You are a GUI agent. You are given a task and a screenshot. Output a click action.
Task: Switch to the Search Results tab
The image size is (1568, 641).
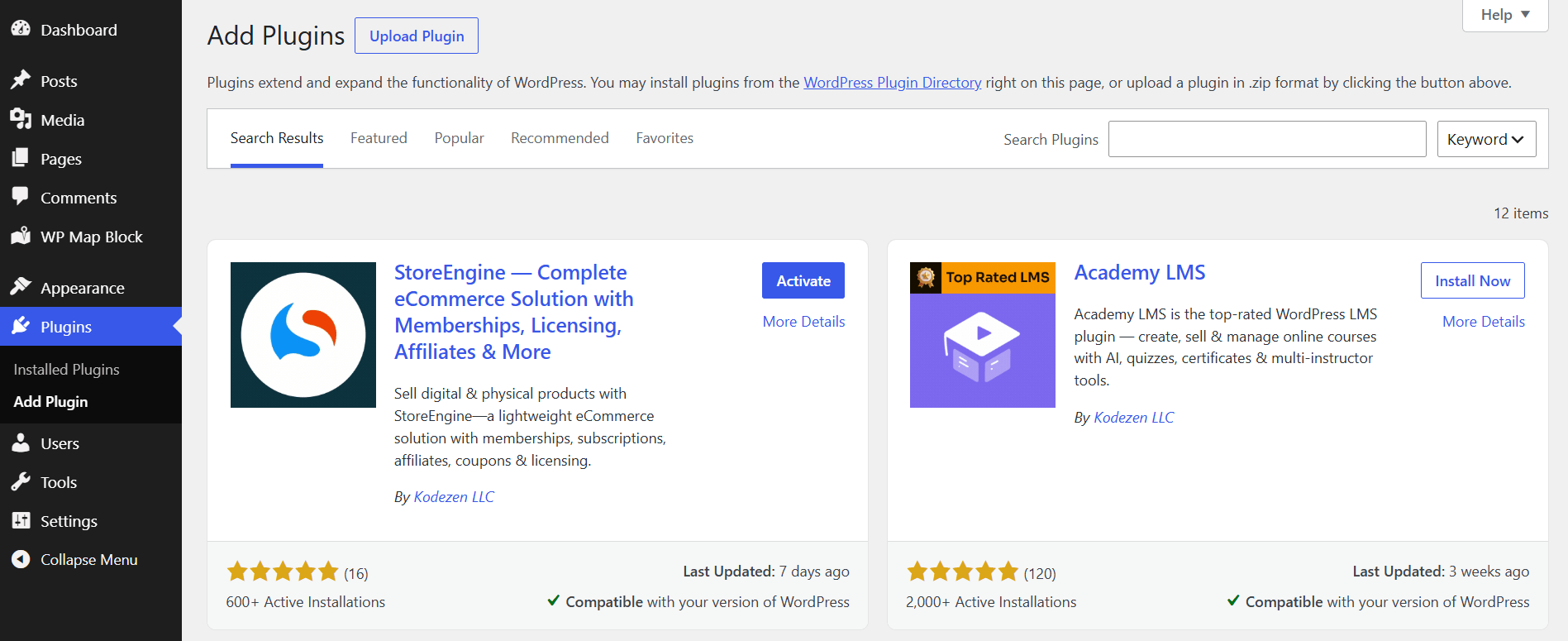point(277,138)
